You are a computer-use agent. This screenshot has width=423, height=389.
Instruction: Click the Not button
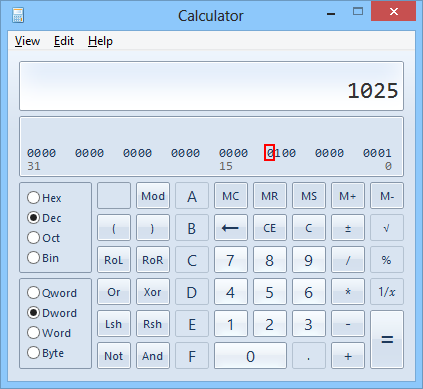coord(114,356)
